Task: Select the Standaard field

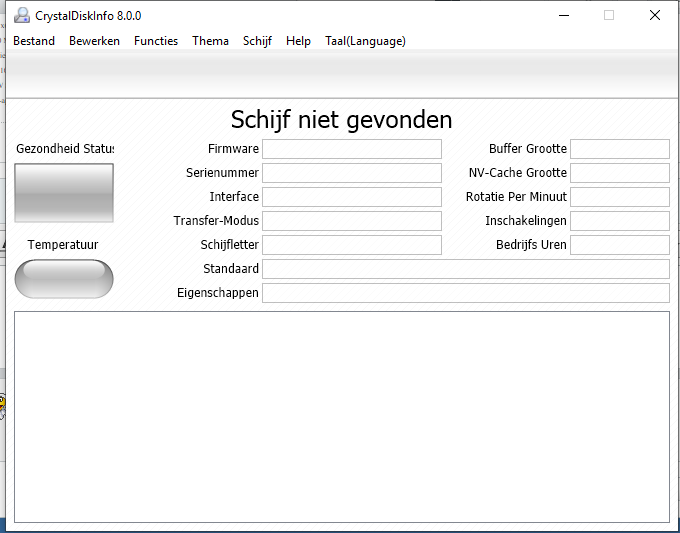Action: 465,269
